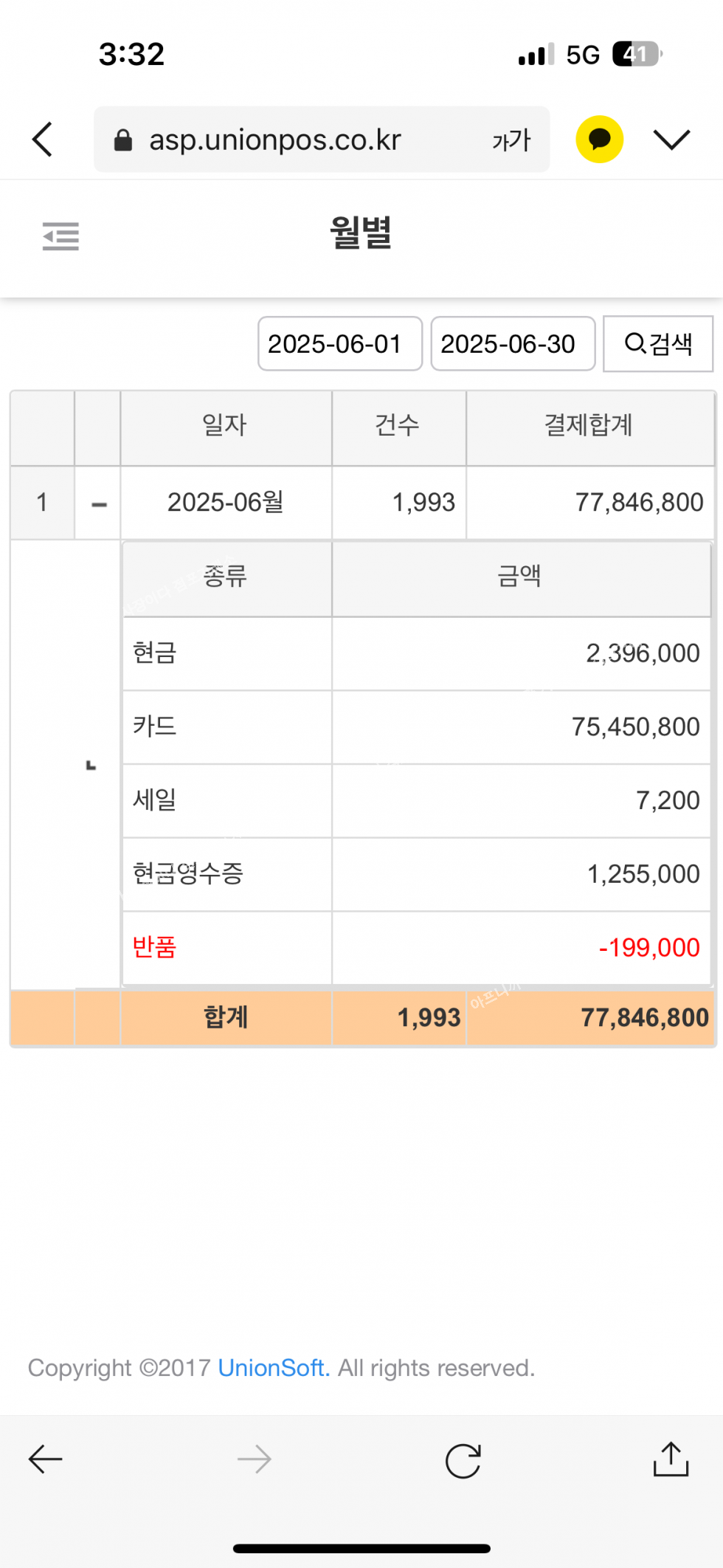Click the 일자 column header
The height and width of the screenshot is (1568, 723).
225,425
